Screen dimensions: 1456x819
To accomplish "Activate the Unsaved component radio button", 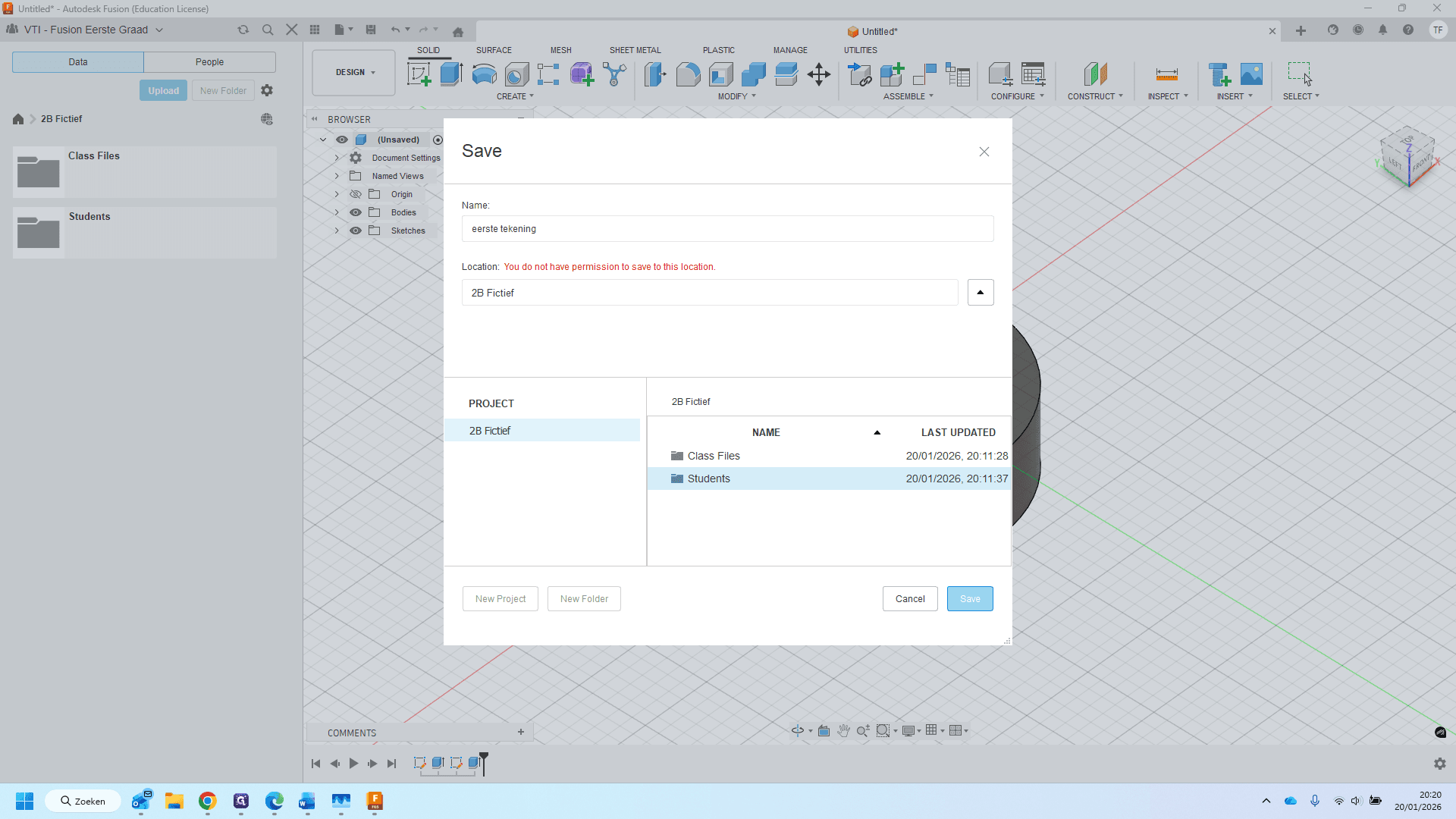I will (438, 140).
